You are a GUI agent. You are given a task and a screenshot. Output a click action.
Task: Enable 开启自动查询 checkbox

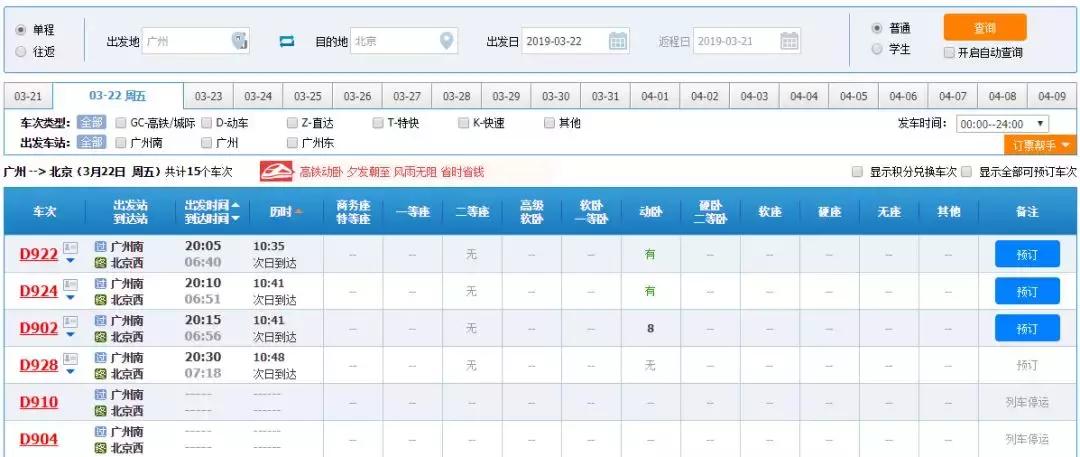coord(949,52)
